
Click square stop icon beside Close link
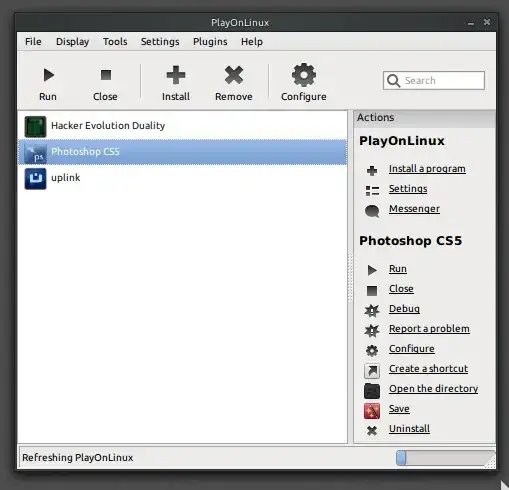(x=372, y=291)
